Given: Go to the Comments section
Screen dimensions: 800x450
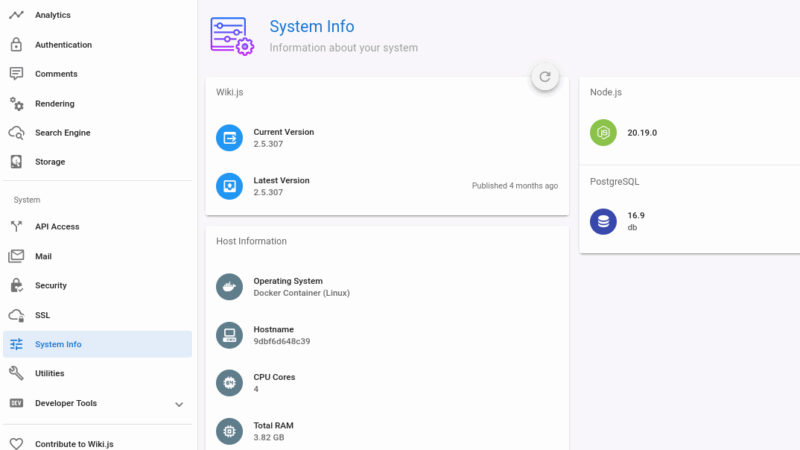Looking at the screenshot, I should pyautogui.click(x=97, y=74).
